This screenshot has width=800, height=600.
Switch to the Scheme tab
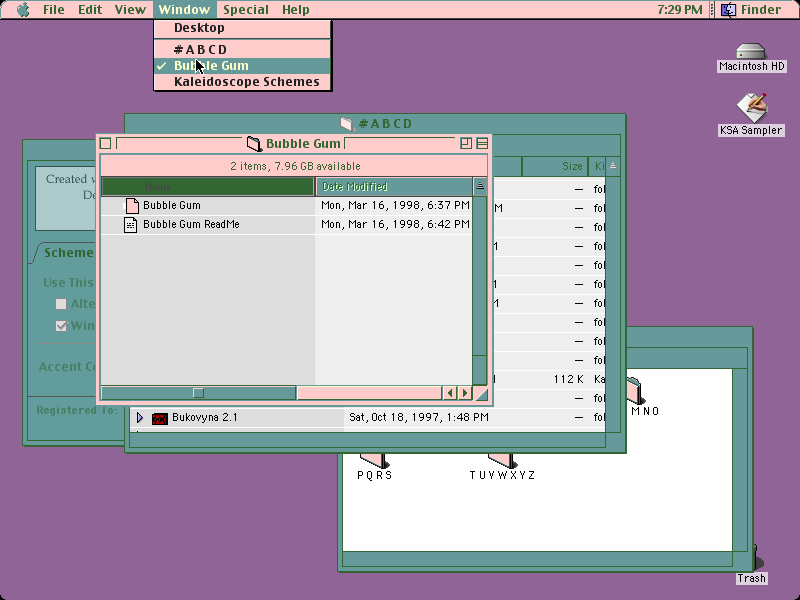68,253
